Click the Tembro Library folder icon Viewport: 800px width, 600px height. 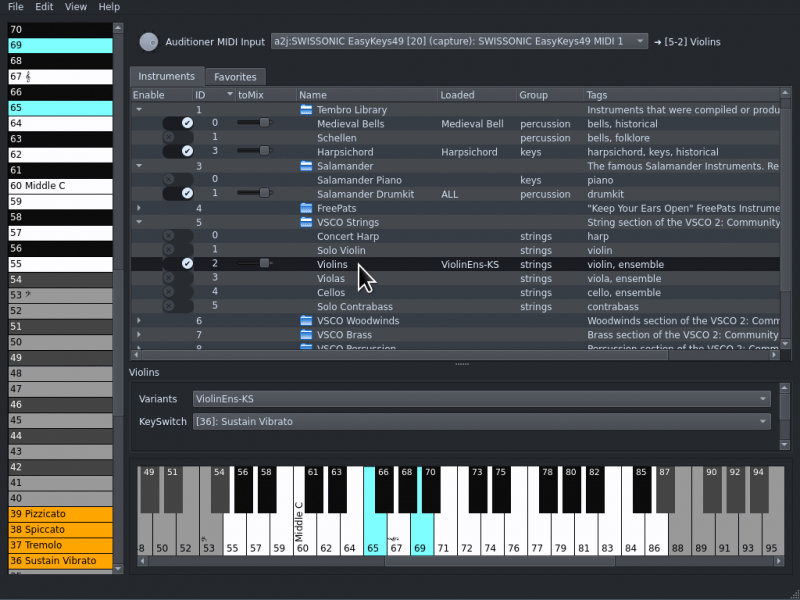point(307,110)
